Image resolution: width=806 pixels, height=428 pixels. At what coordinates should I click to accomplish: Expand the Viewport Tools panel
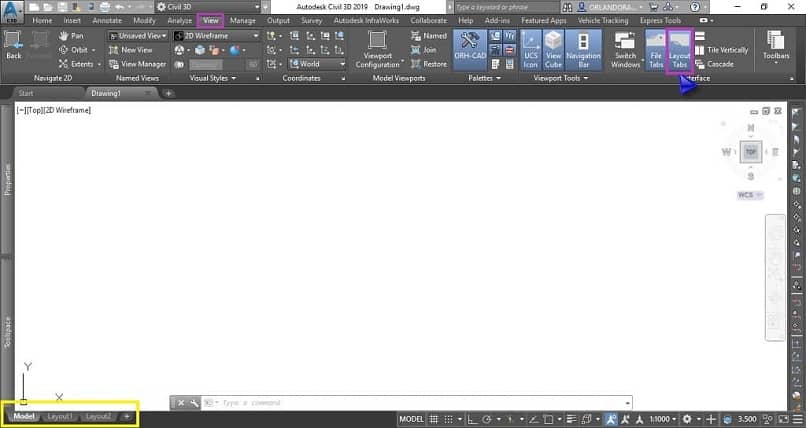561,78
